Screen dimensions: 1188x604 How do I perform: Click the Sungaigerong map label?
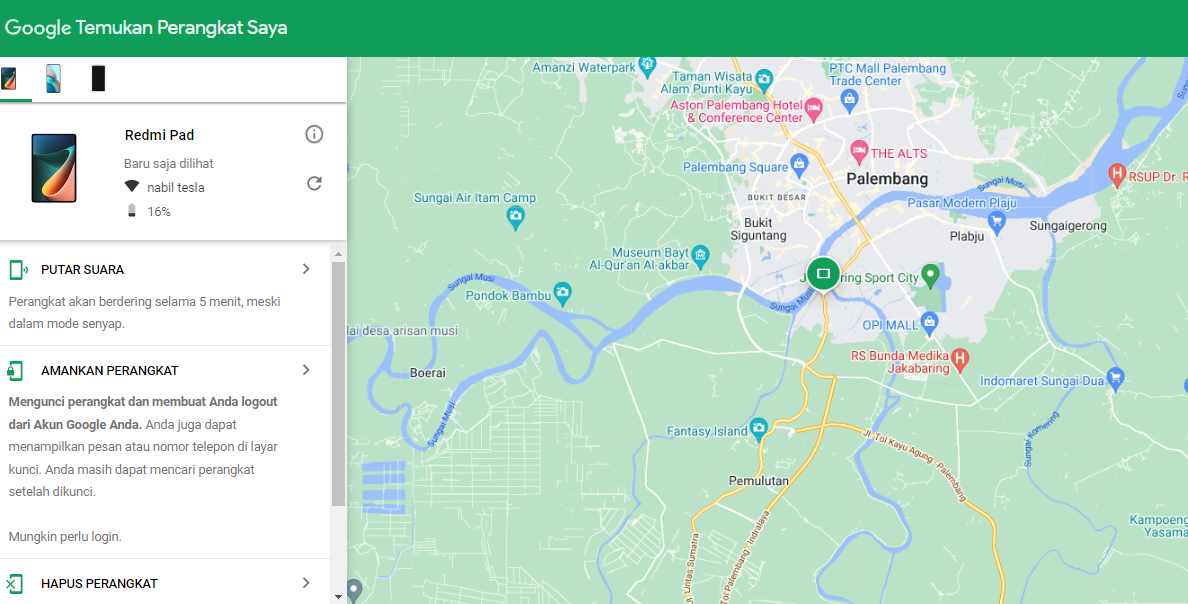1068,226
